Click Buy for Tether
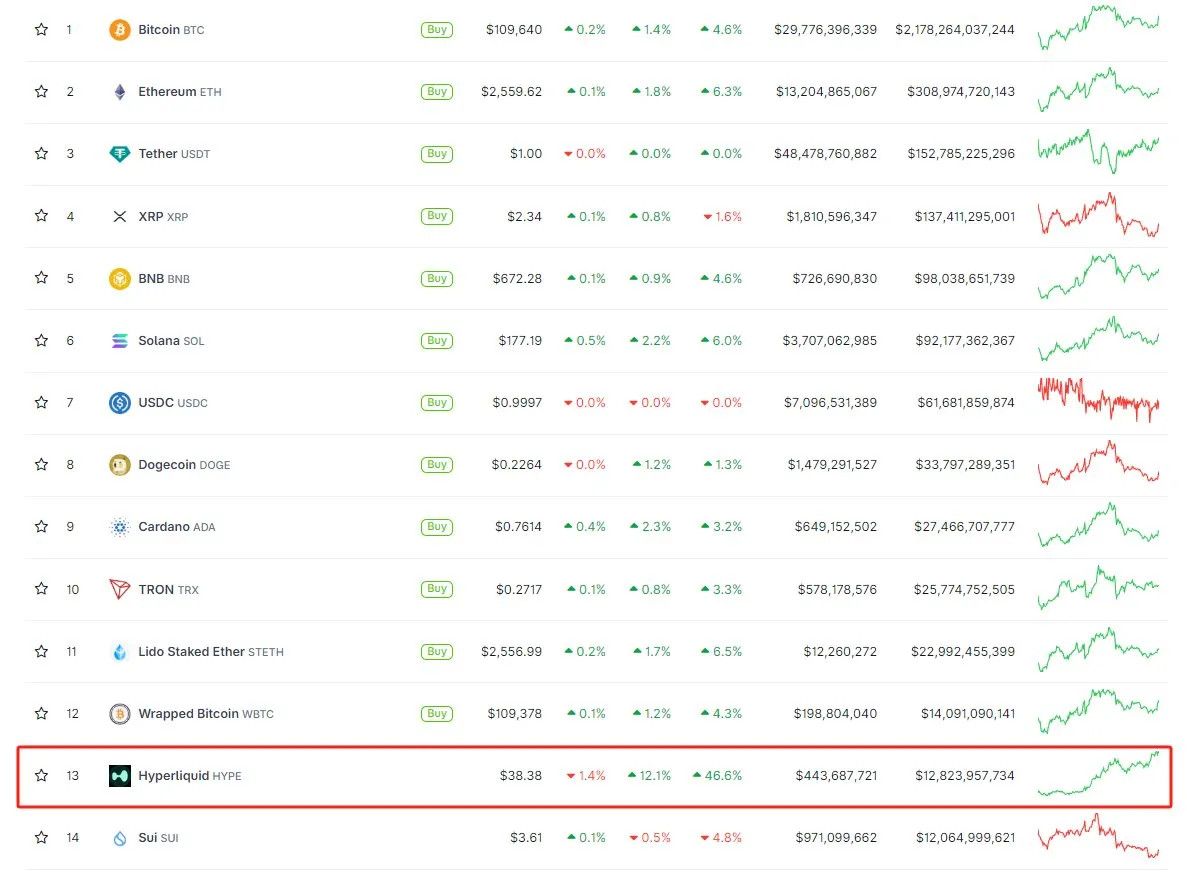 point(437,154)
